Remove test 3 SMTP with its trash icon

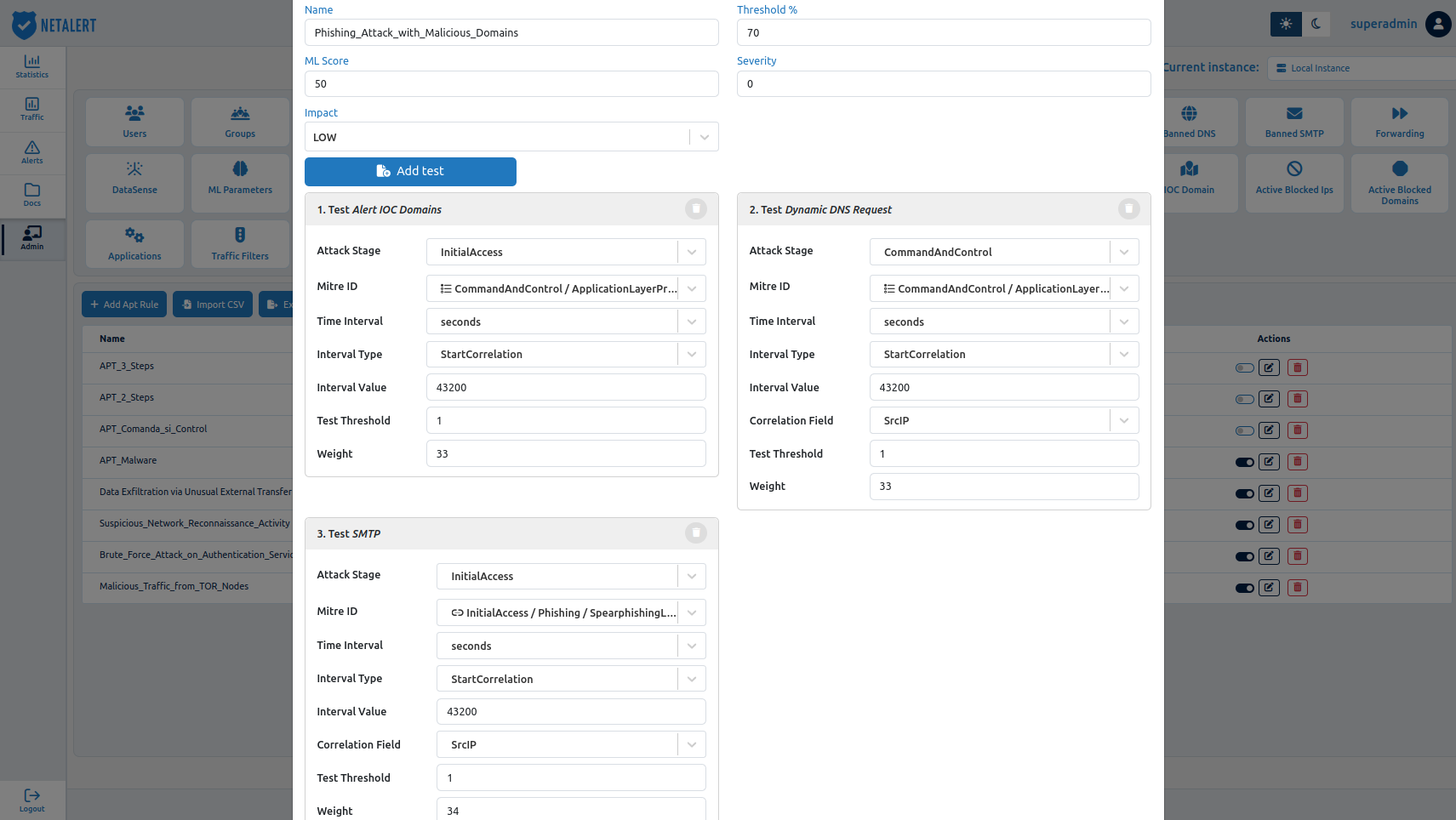[x=696, y=533]
